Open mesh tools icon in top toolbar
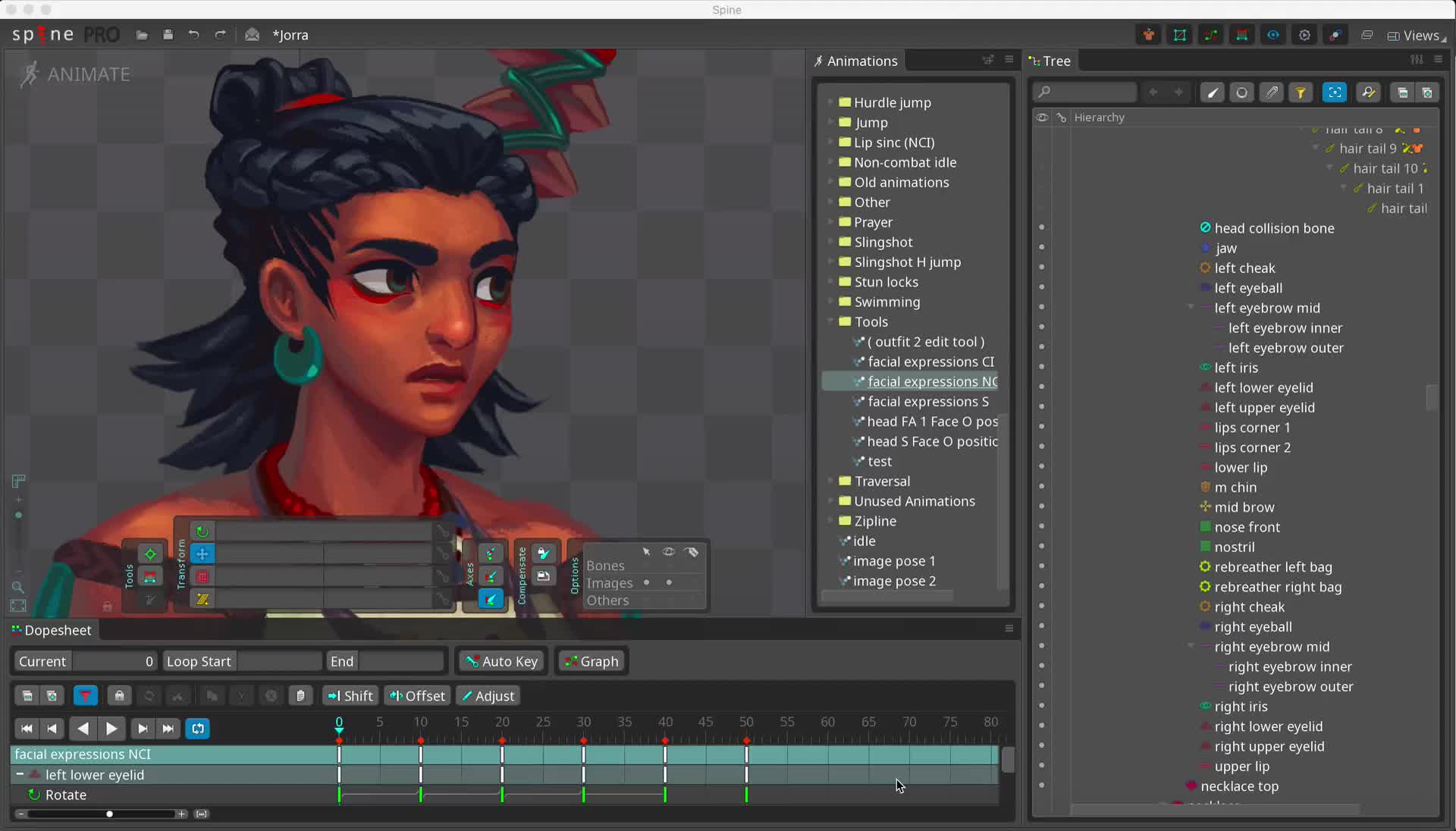This screenshot has height=831, width=1456. pyautogui.click(x=1180, y=35)
